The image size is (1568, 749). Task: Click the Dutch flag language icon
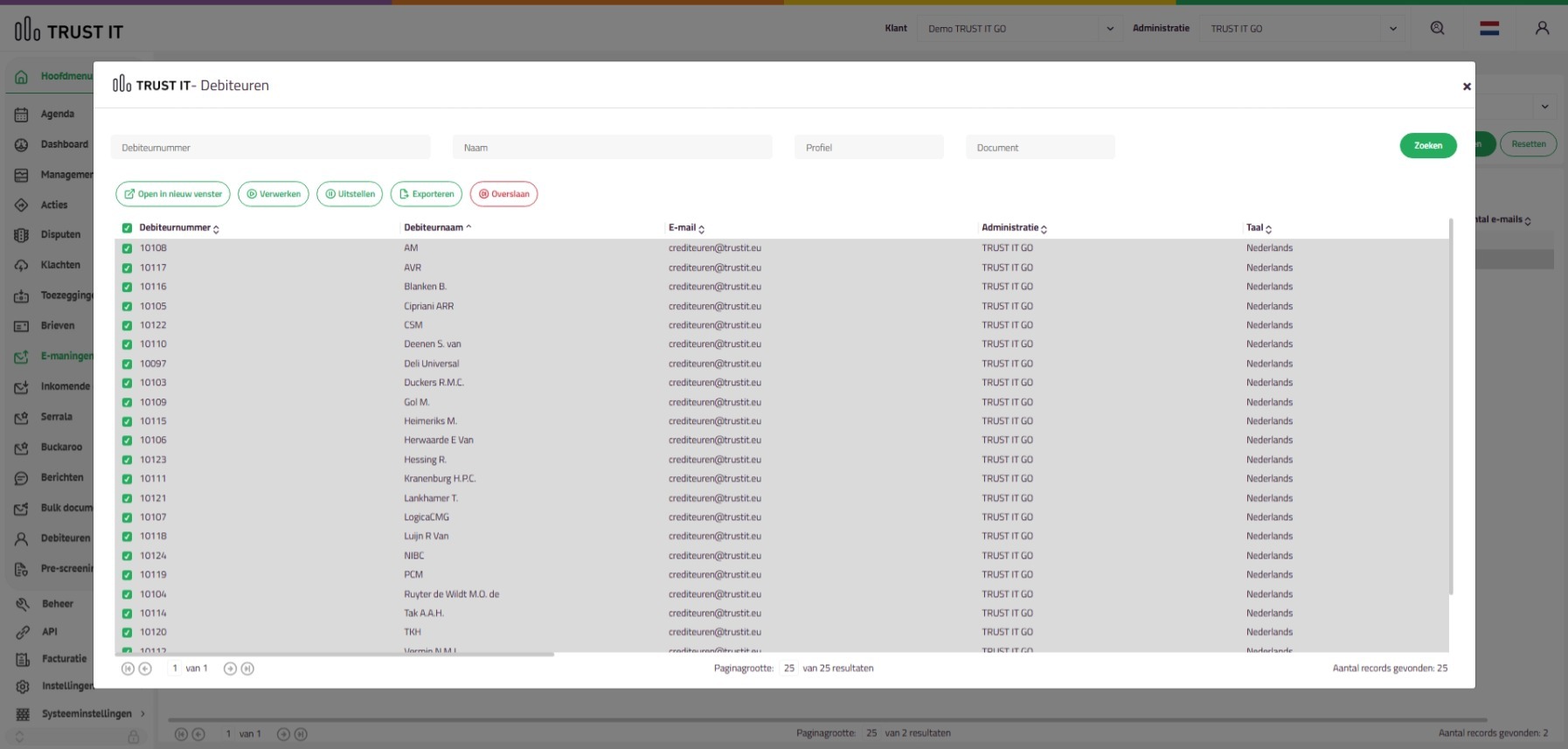[x=1489, y=29]
